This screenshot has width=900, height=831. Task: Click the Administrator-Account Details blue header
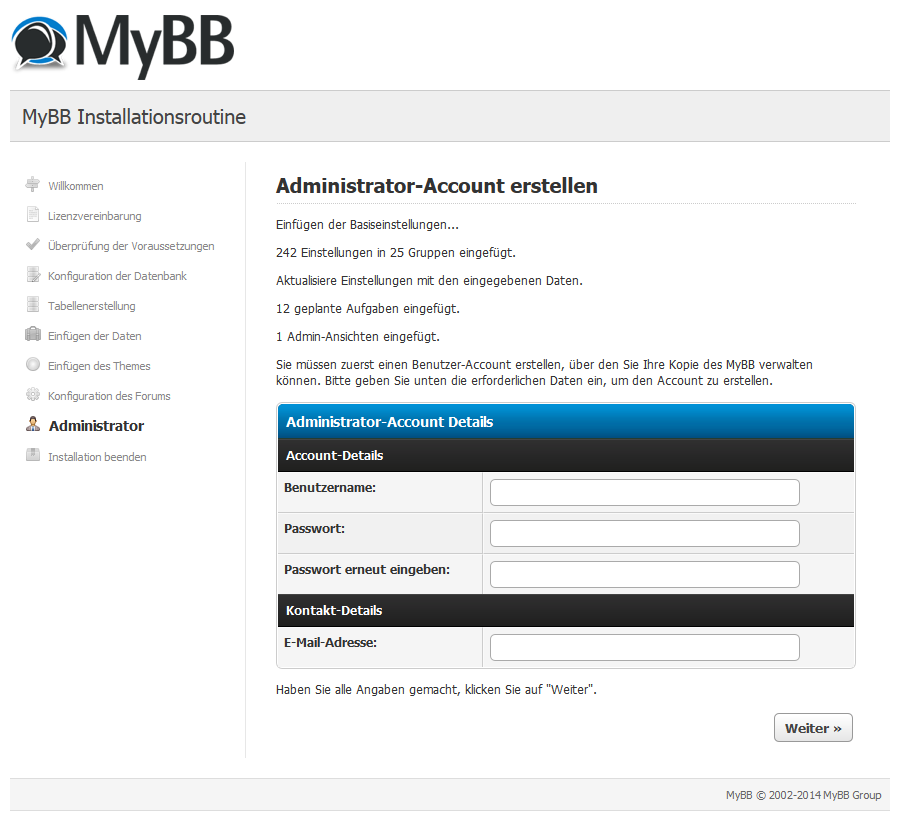click(x=566, y=422)
